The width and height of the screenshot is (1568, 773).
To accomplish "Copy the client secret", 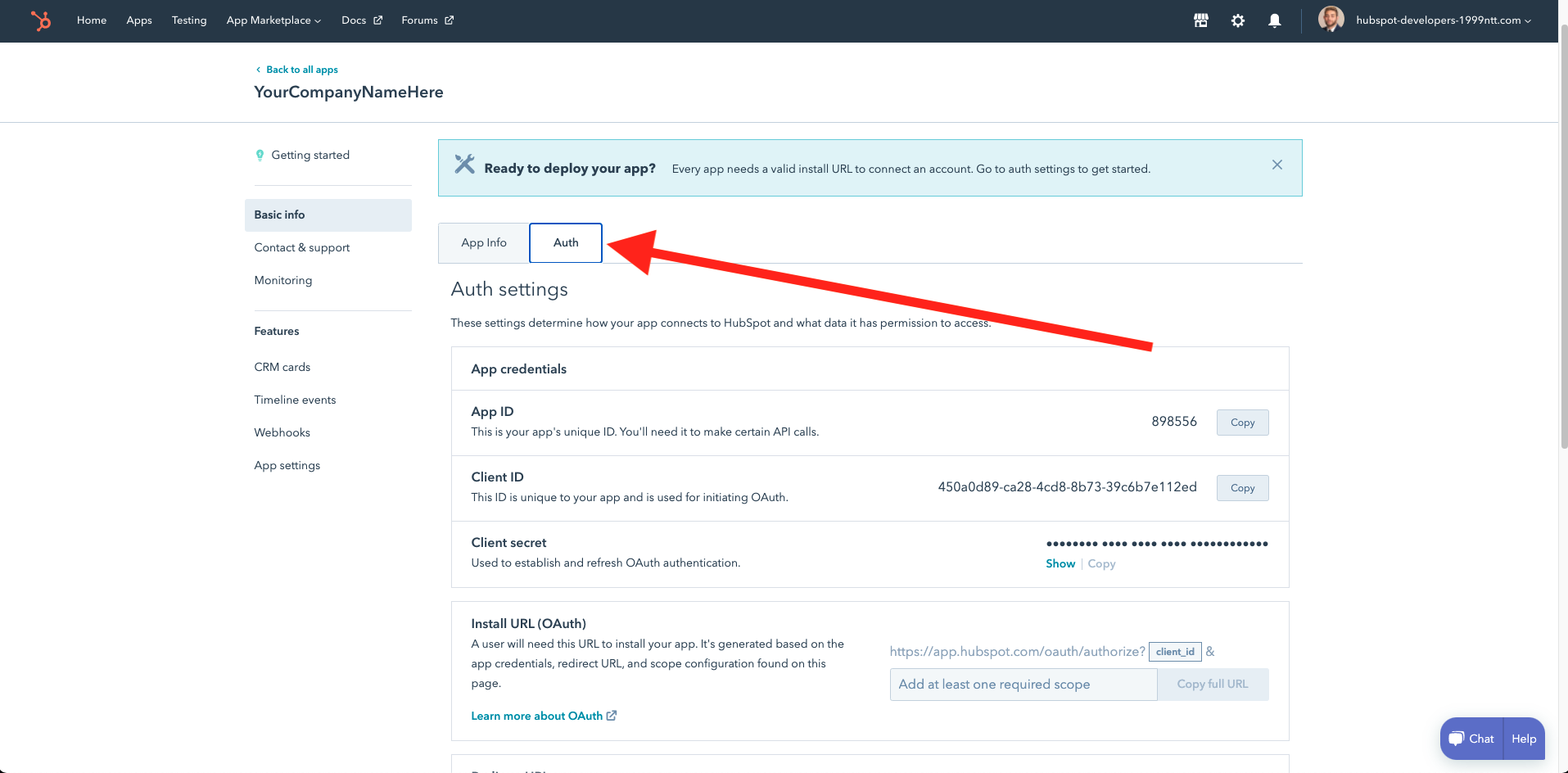I will tap(1101, 563).
